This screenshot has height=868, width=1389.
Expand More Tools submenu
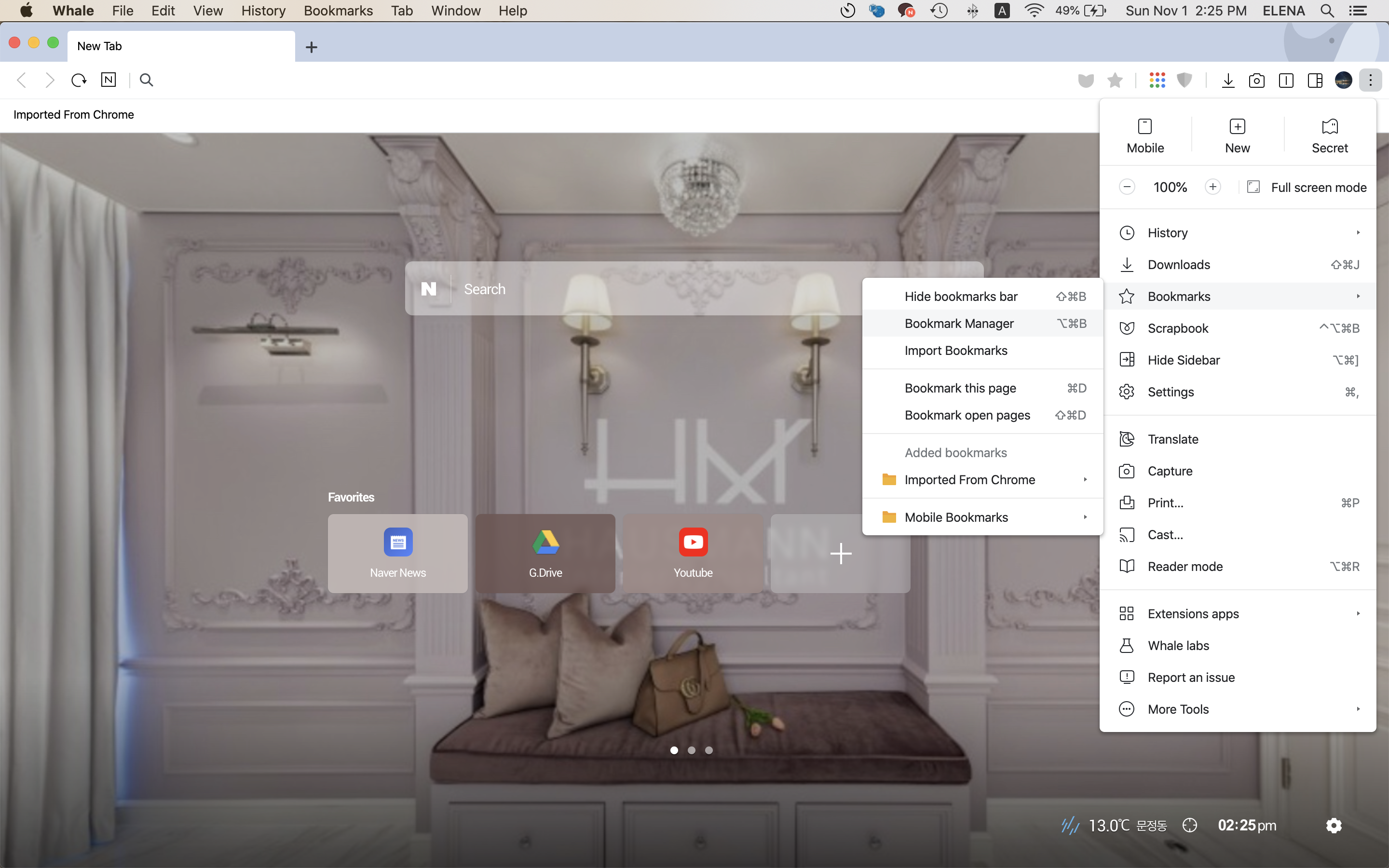click(x=1178, y=709)
